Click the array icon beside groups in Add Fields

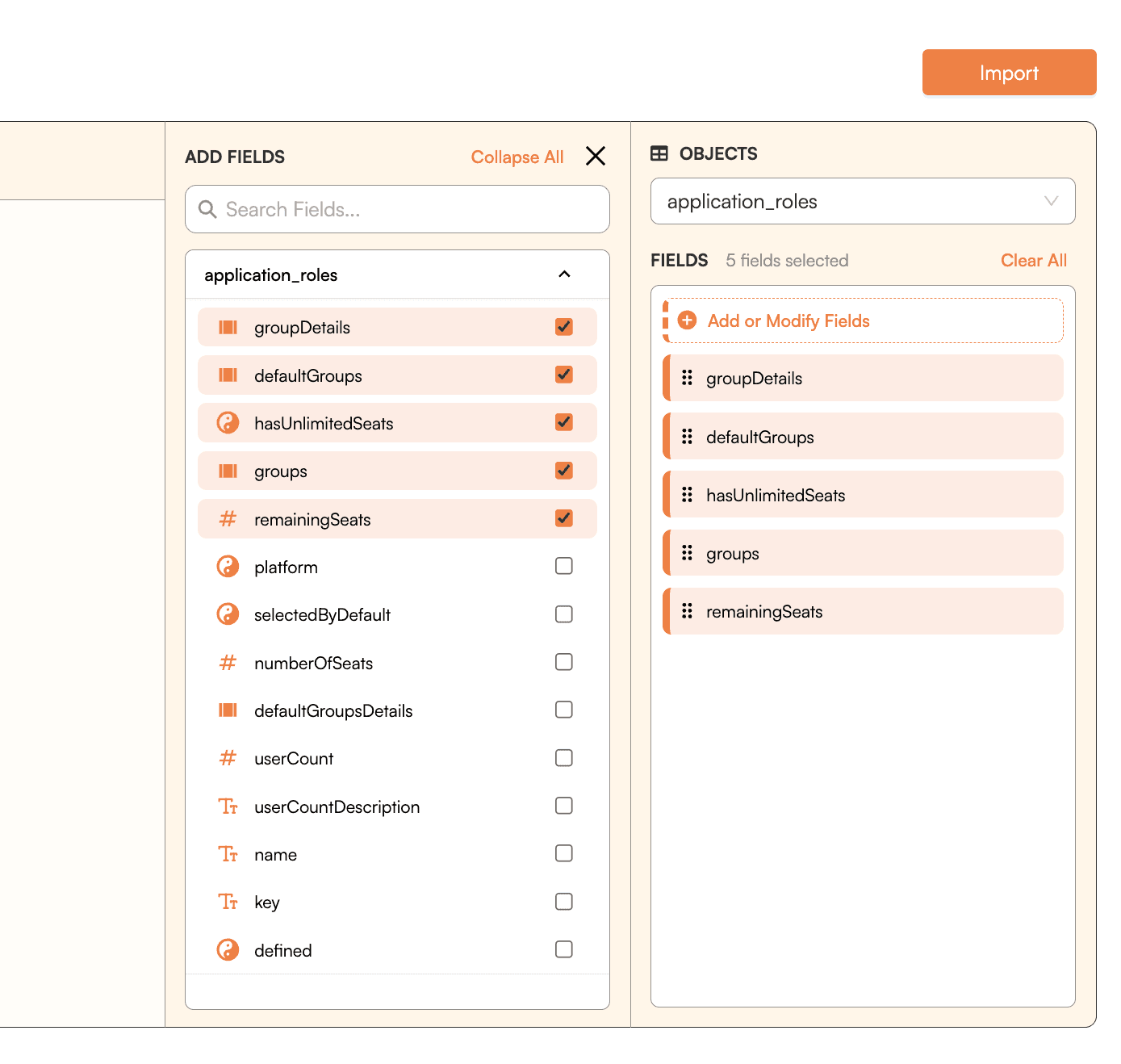point(228,471)
